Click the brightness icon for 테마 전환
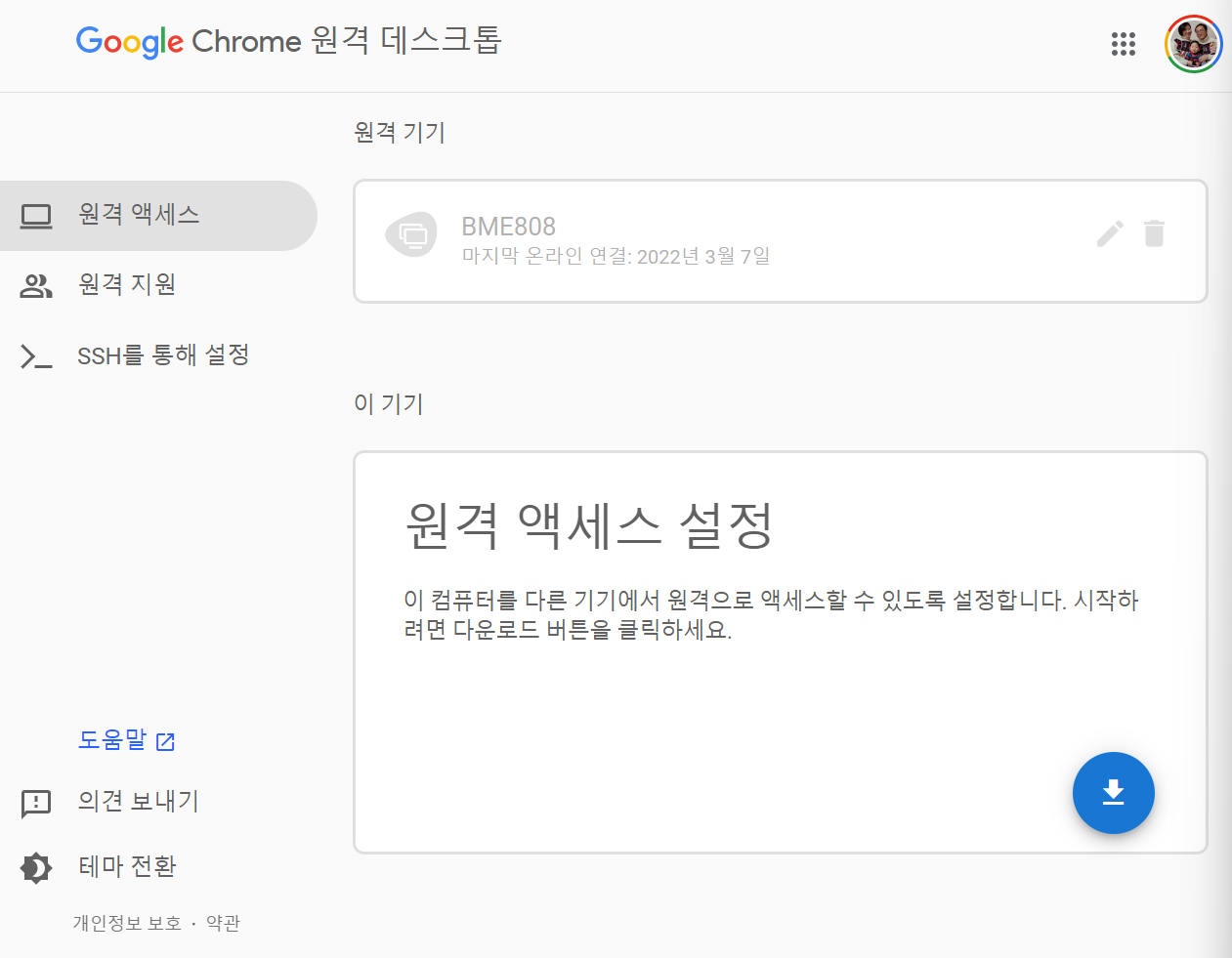The image size is (1232, 958). click(36, 867)
